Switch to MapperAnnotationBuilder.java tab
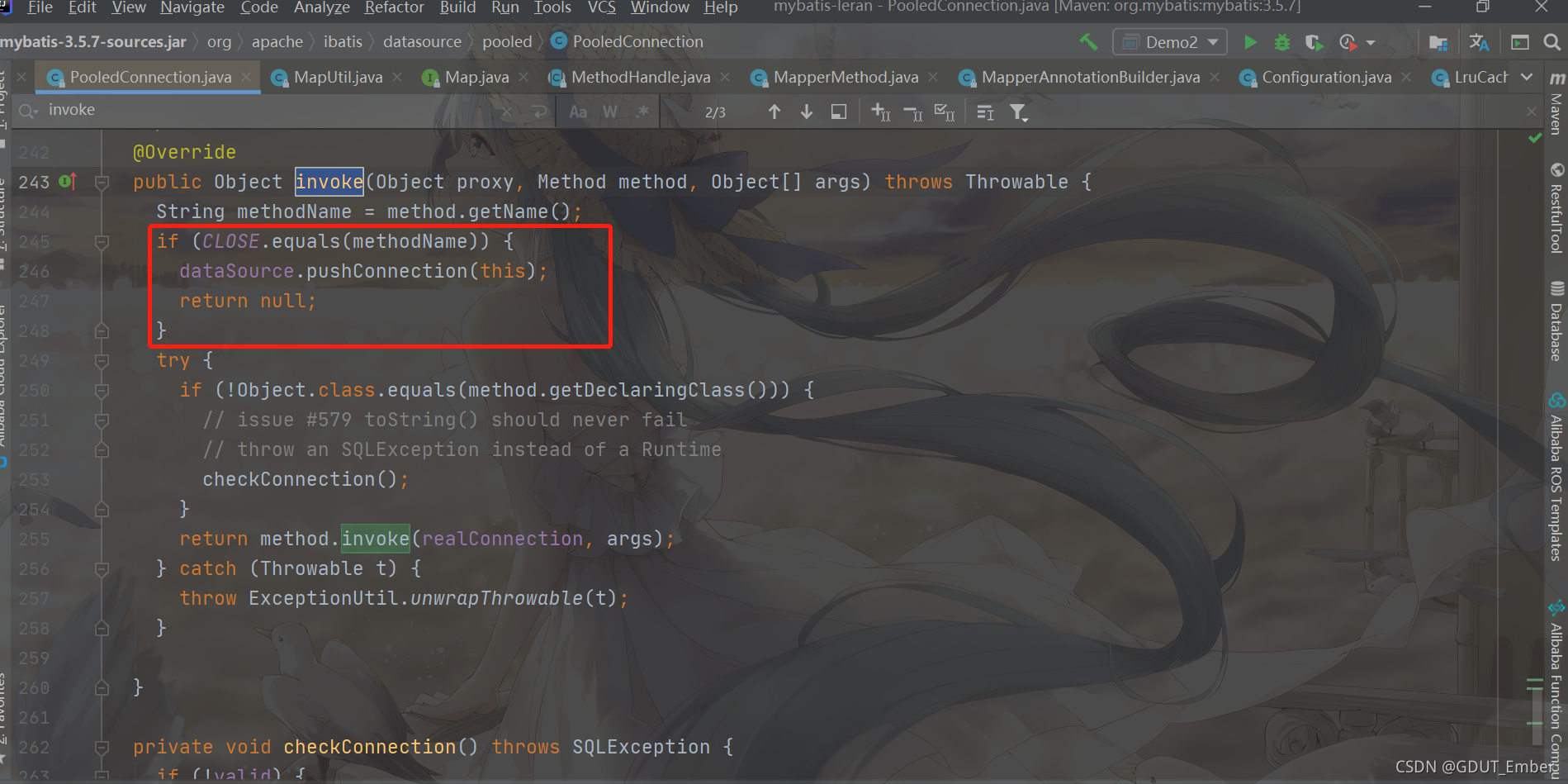 point(1090,77)
